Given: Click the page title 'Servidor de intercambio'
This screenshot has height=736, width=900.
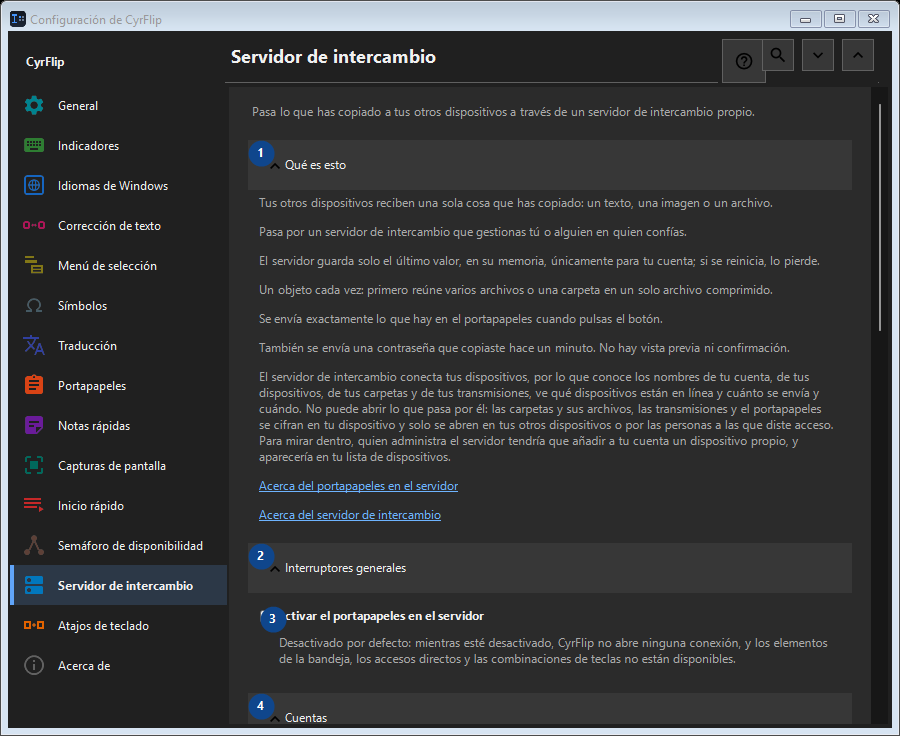Looking at the screenshot, I should 333,57.
